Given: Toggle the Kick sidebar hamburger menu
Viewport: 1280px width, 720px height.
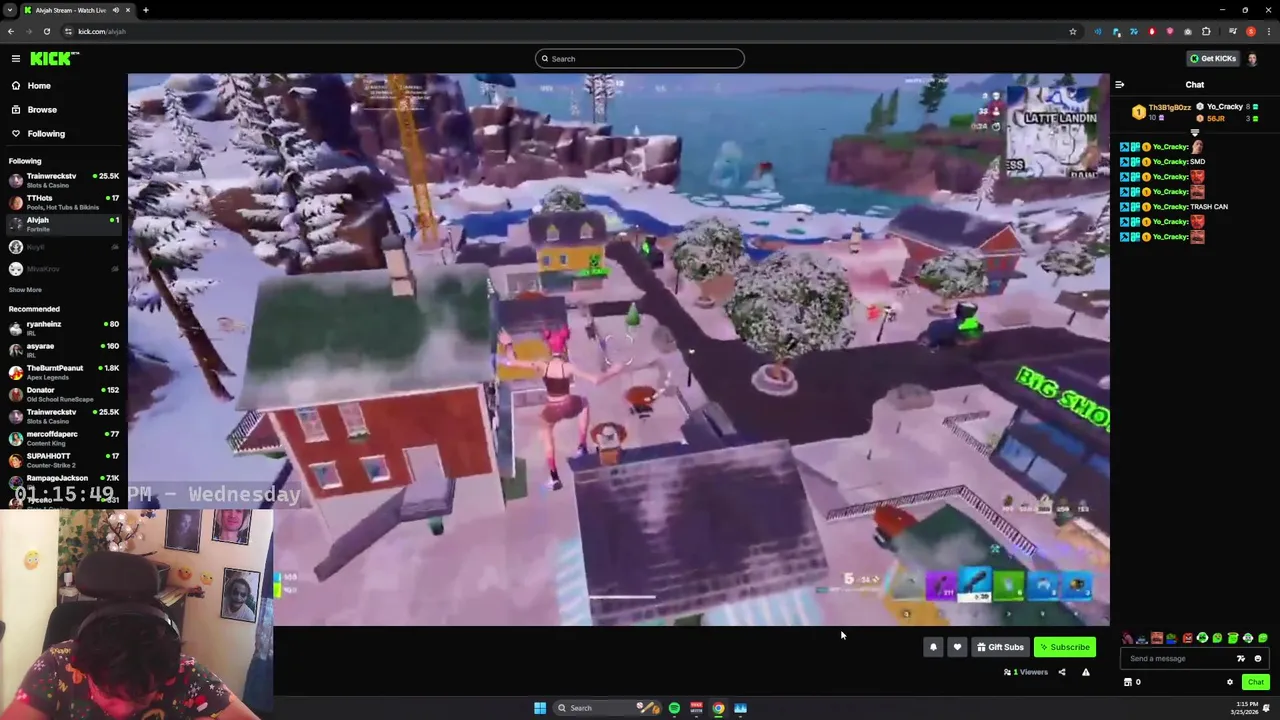Looking at the screenshot, I should tap(16, 59).
